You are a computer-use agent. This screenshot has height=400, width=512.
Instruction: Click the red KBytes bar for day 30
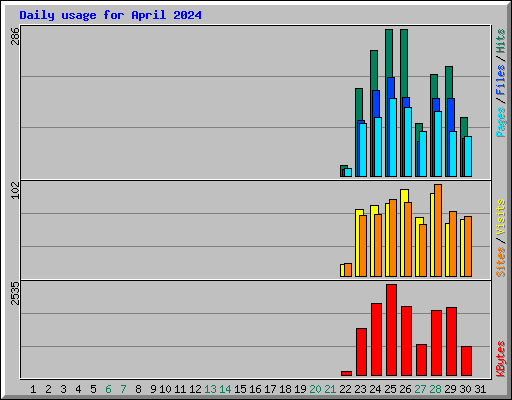(x=467, y=361)
